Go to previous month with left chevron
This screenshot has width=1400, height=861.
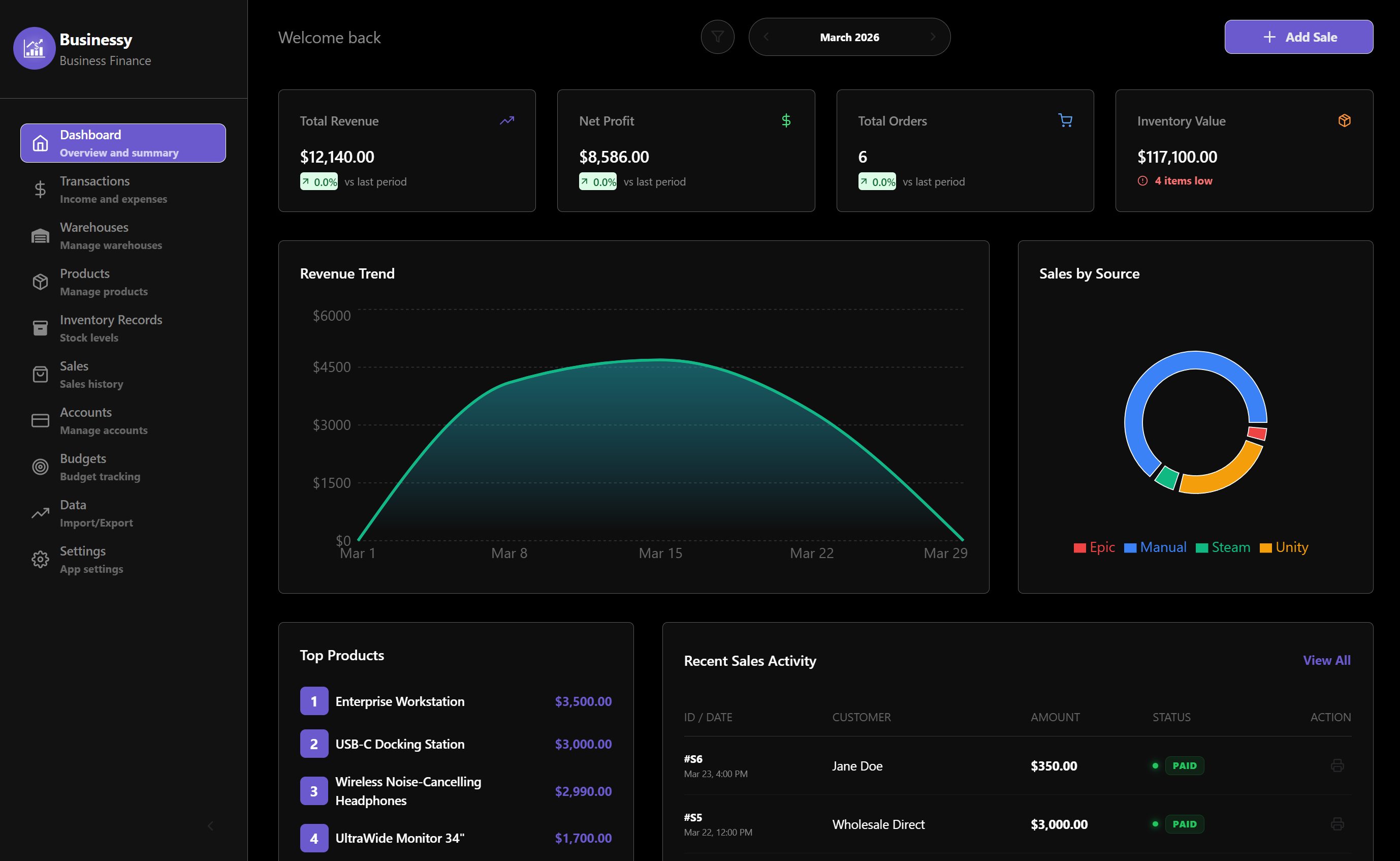[x=766, y=37]
